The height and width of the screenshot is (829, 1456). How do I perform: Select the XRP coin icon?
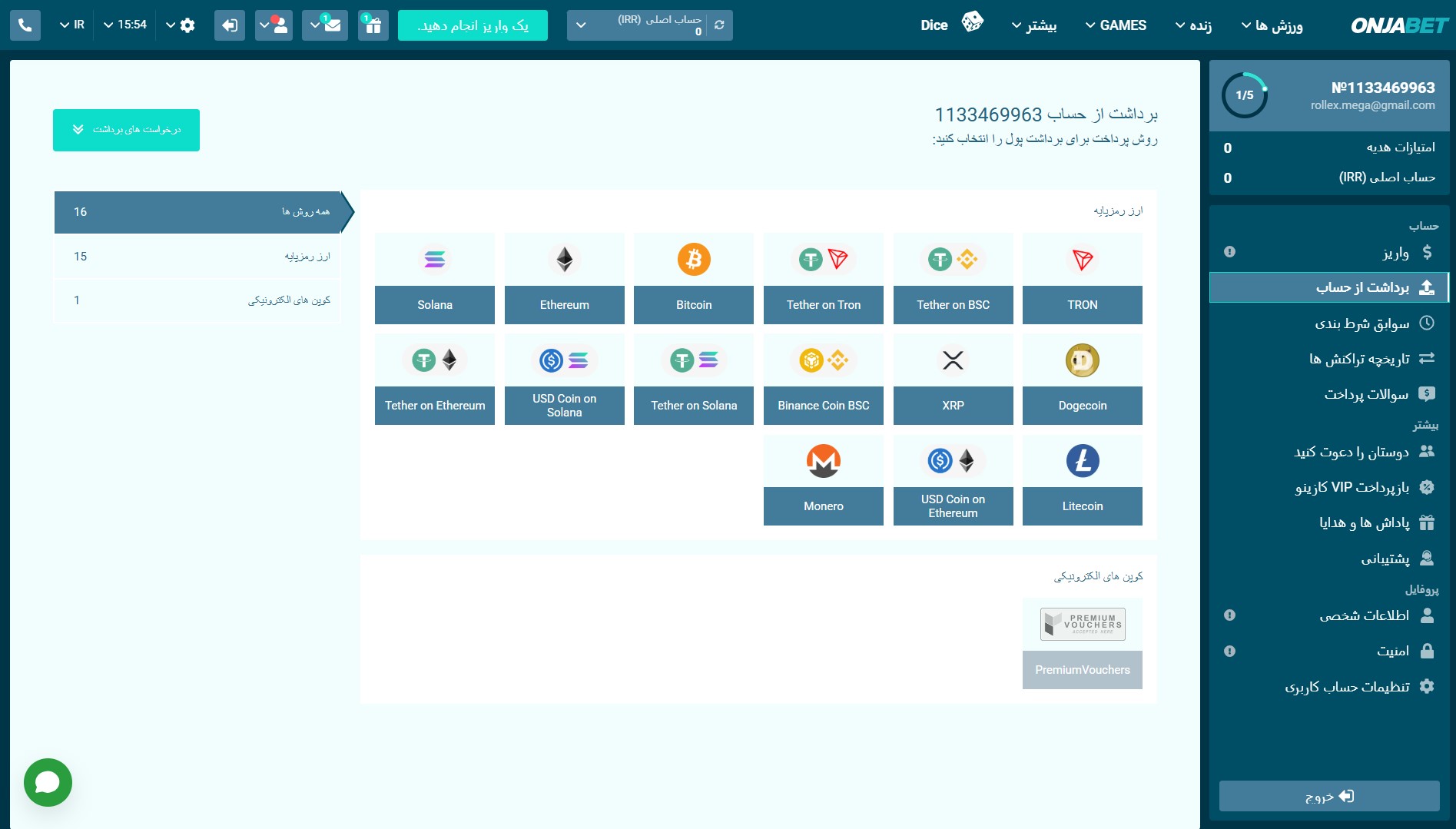click(953, 360)
